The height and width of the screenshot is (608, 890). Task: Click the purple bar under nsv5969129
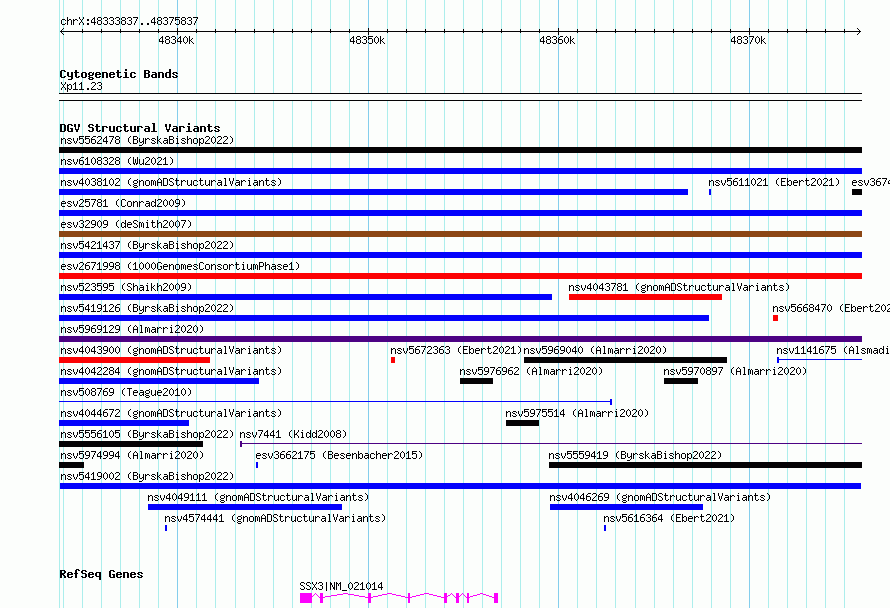click(x=460, y=339)
